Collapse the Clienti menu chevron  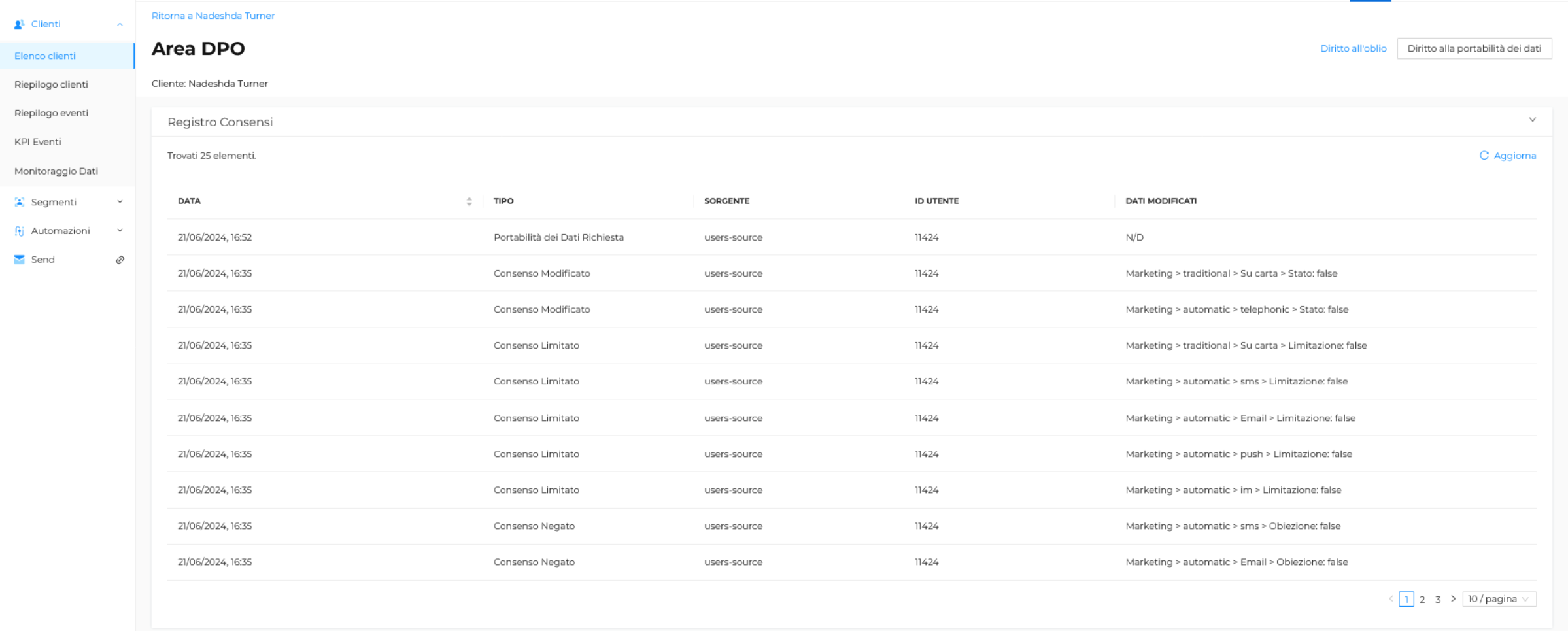(x=120, y=24)
